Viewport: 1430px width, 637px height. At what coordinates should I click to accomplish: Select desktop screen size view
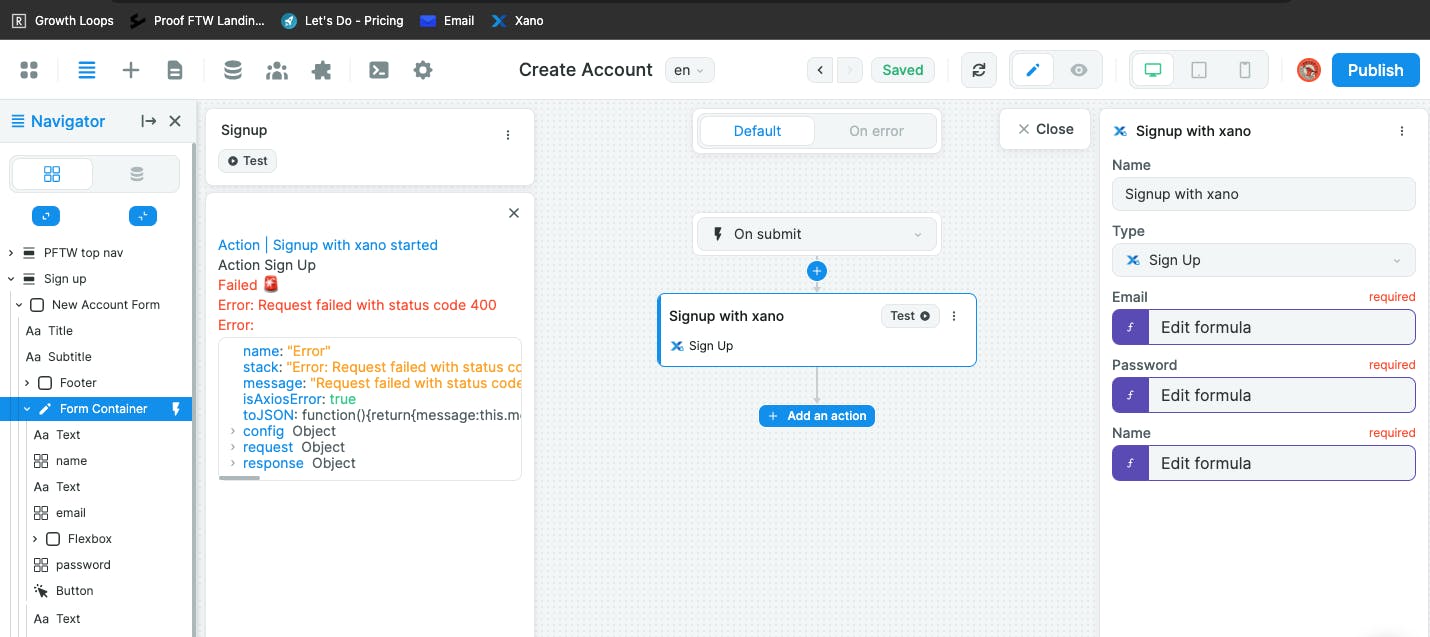(1153, 70)
